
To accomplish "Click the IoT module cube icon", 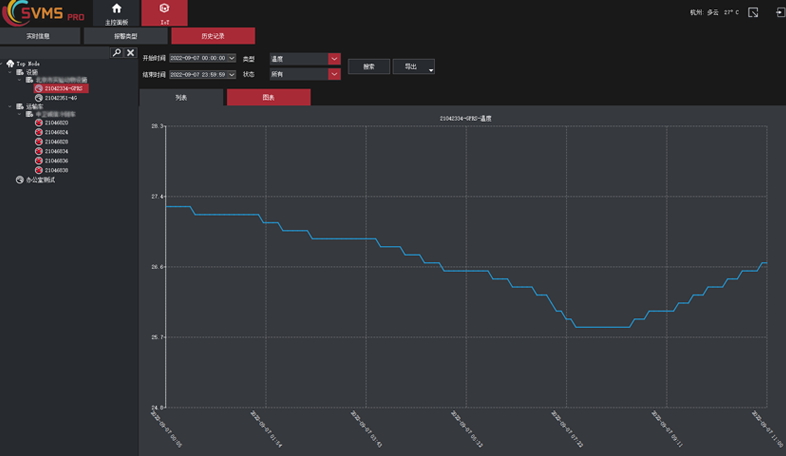I will (x=164, y=12).
